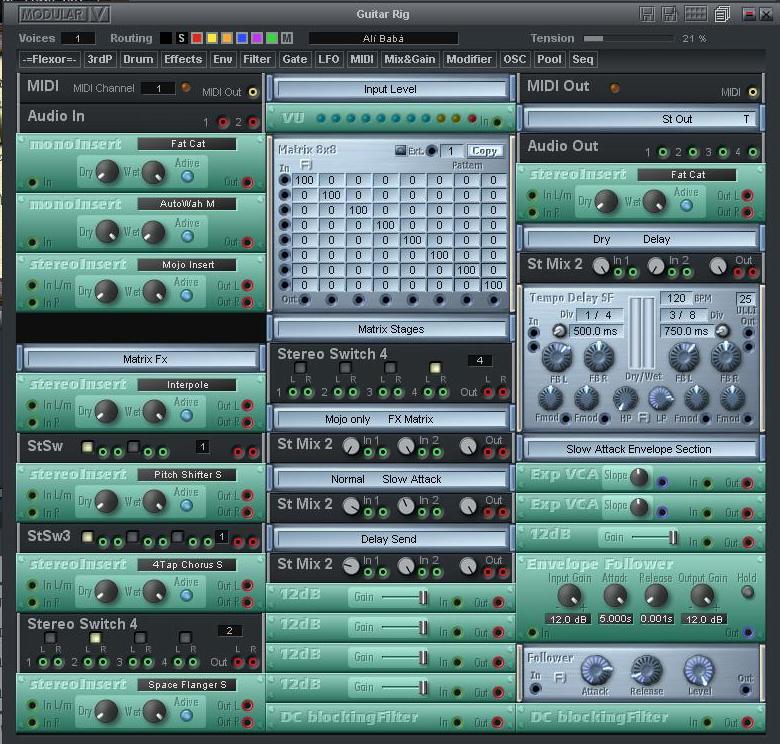Screen dimensions: 780x744
Task: Click small icon left of Matrix Ext. label
Action: [400, 150]
